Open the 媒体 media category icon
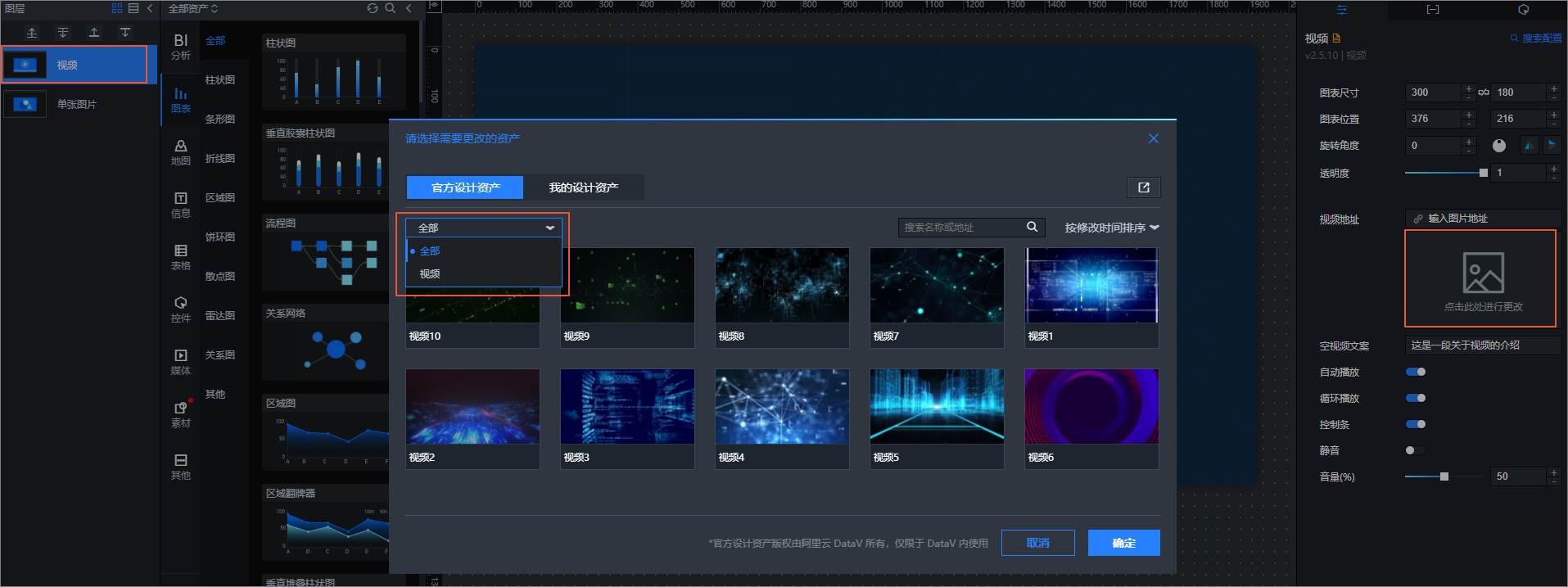Screen dimensions: 1568x587 point(181,361)
